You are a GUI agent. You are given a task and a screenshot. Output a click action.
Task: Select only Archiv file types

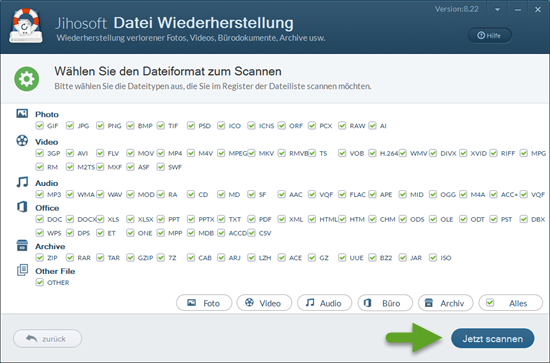click(x=445, y=303)
